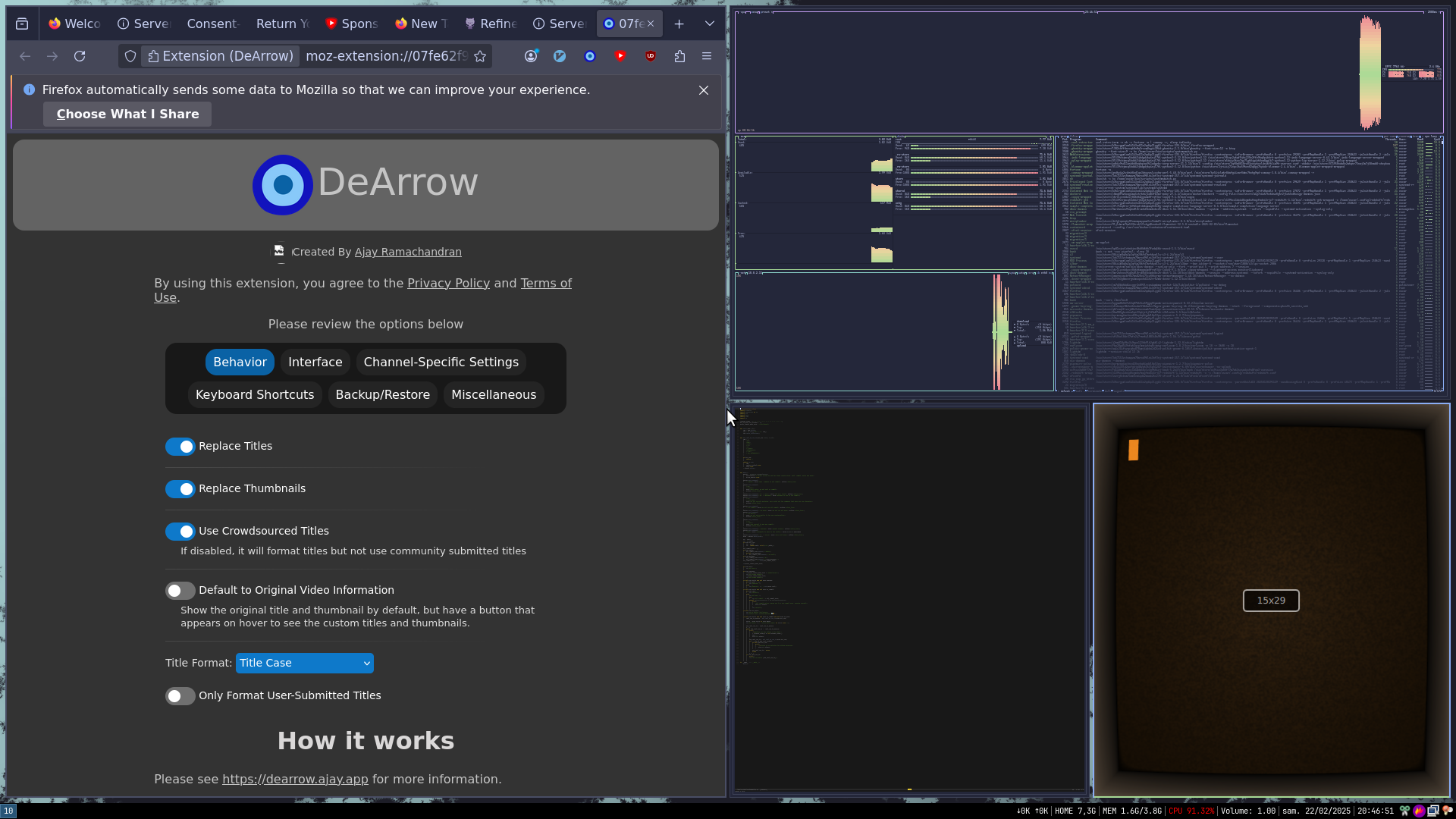Click the HOME 7,3G status entry

1075,811
